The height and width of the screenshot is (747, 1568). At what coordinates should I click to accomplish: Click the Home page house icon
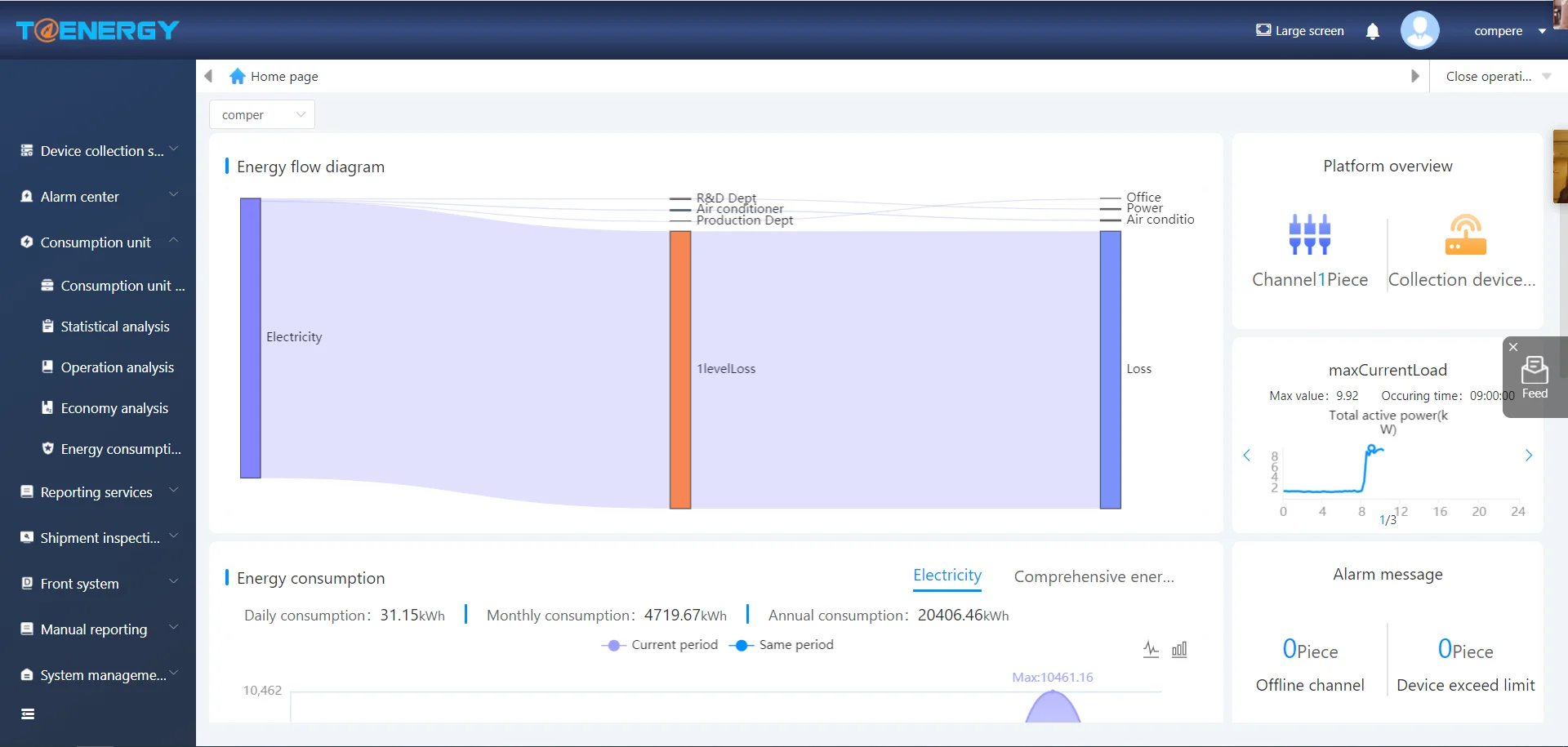(238, 76)
